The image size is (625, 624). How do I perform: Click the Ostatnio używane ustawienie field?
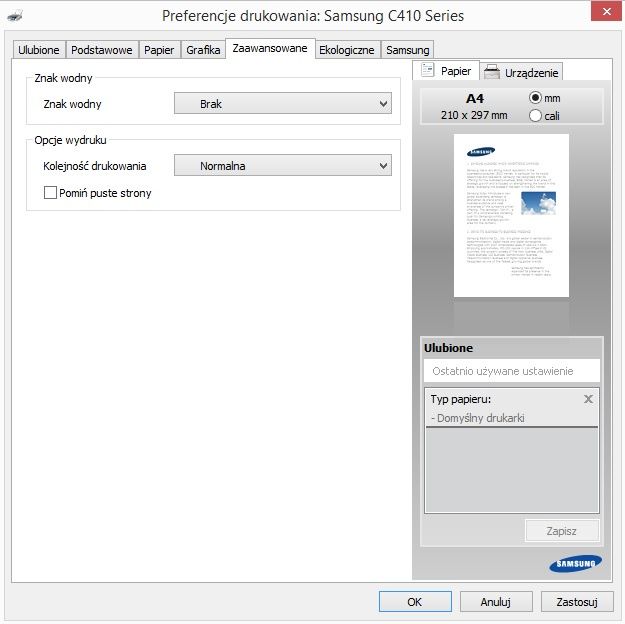coord(512,371)
